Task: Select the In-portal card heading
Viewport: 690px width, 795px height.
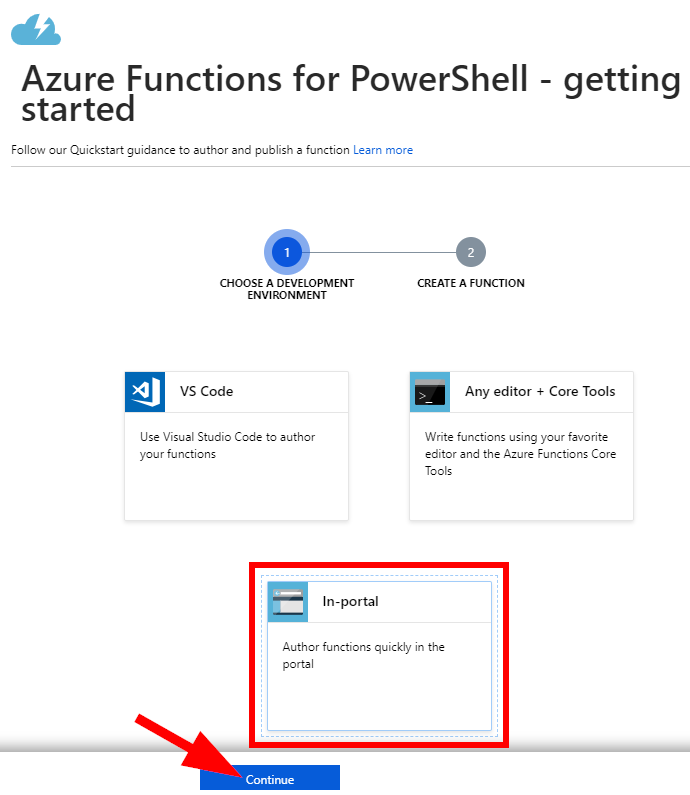Action: pos(350,601)
